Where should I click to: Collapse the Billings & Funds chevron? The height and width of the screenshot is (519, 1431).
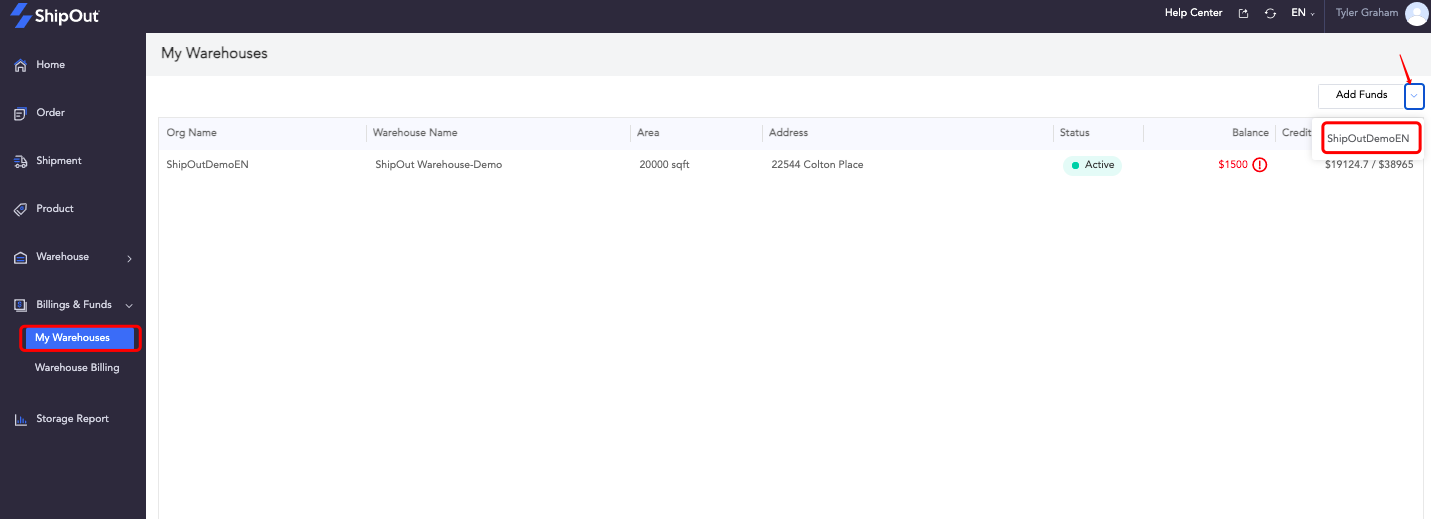(129, 306)
